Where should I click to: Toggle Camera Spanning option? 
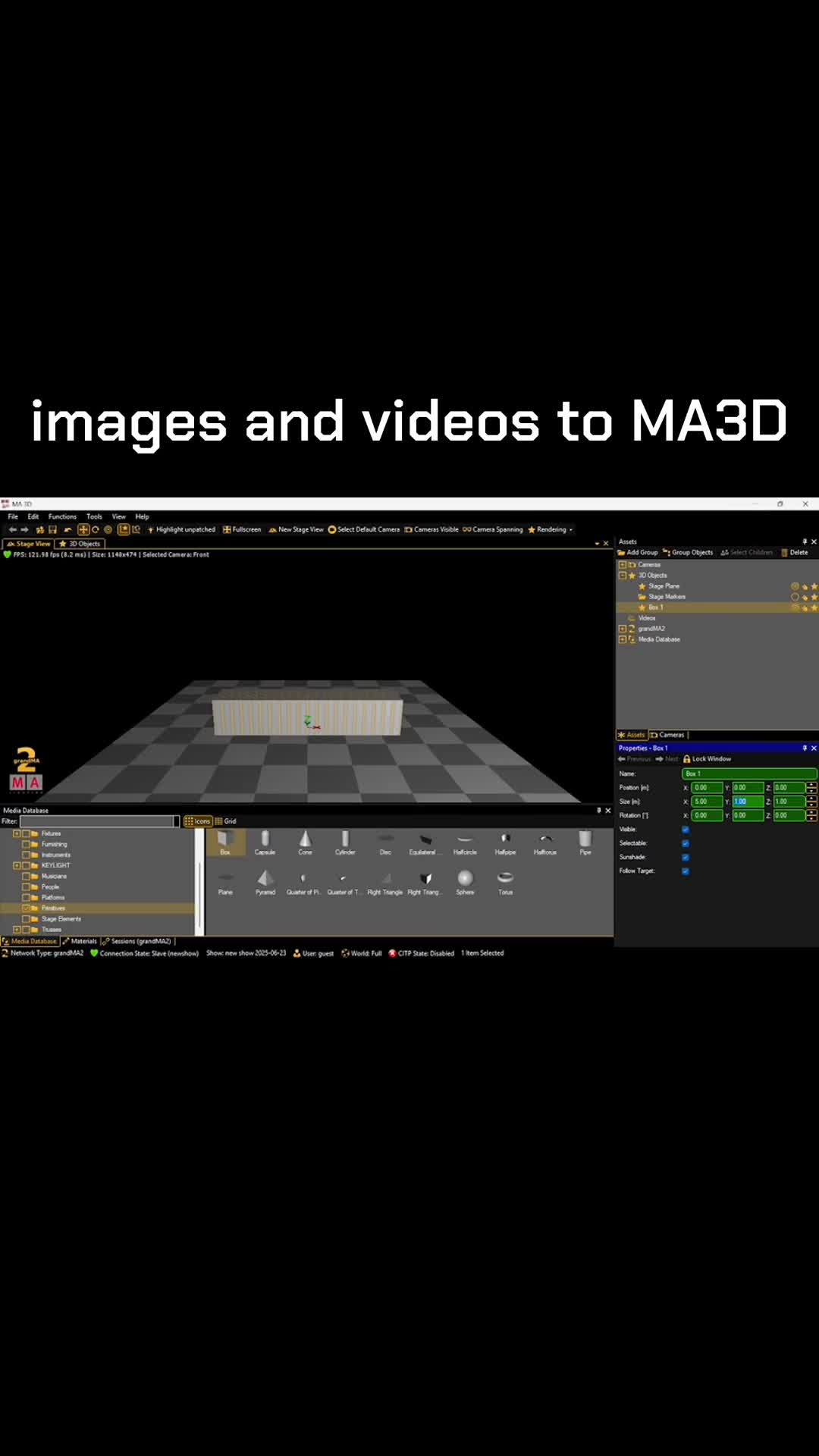tap(493, 529)
